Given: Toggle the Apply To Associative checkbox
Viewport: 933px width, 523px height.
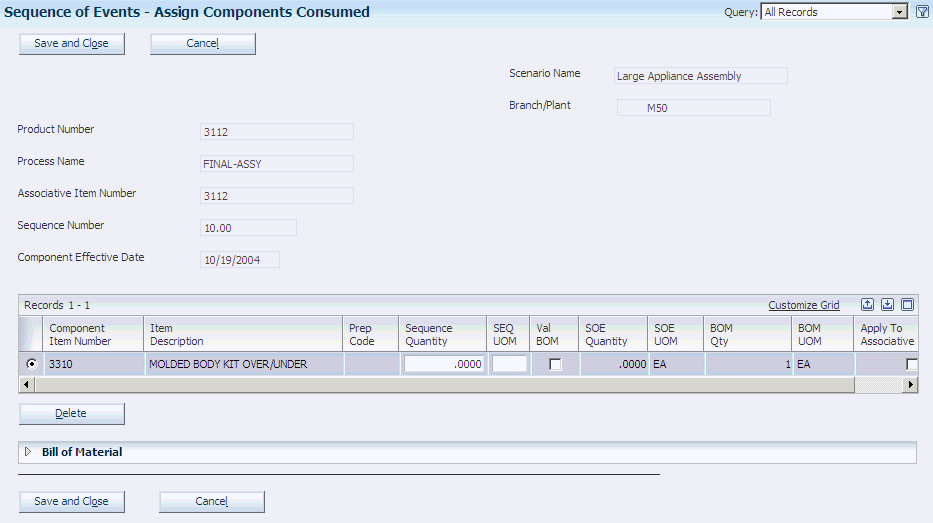Looking at the screenshot, I should [912, 364].
